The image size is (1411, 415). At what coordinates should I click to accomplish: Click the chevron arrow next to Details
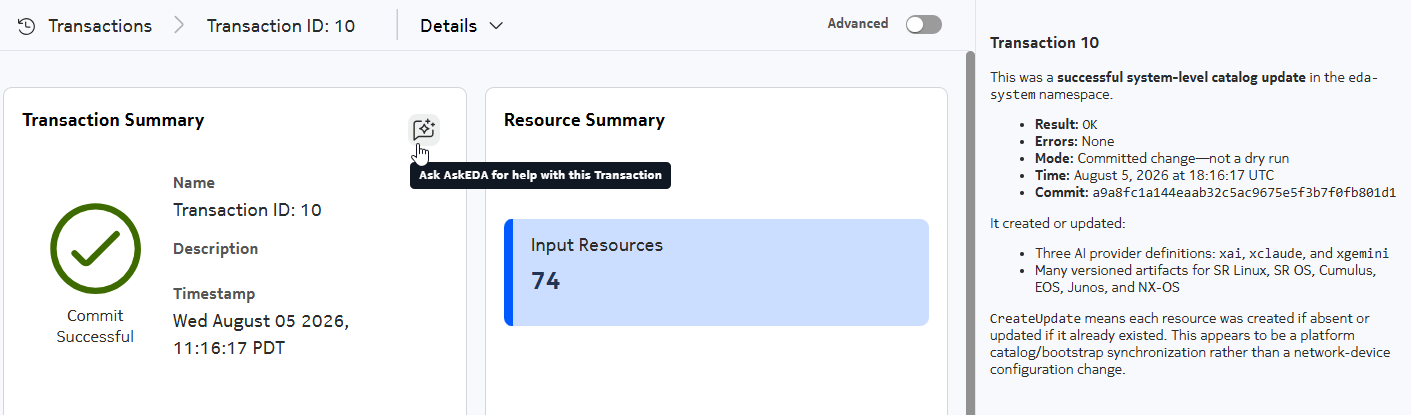coord(495,26)
